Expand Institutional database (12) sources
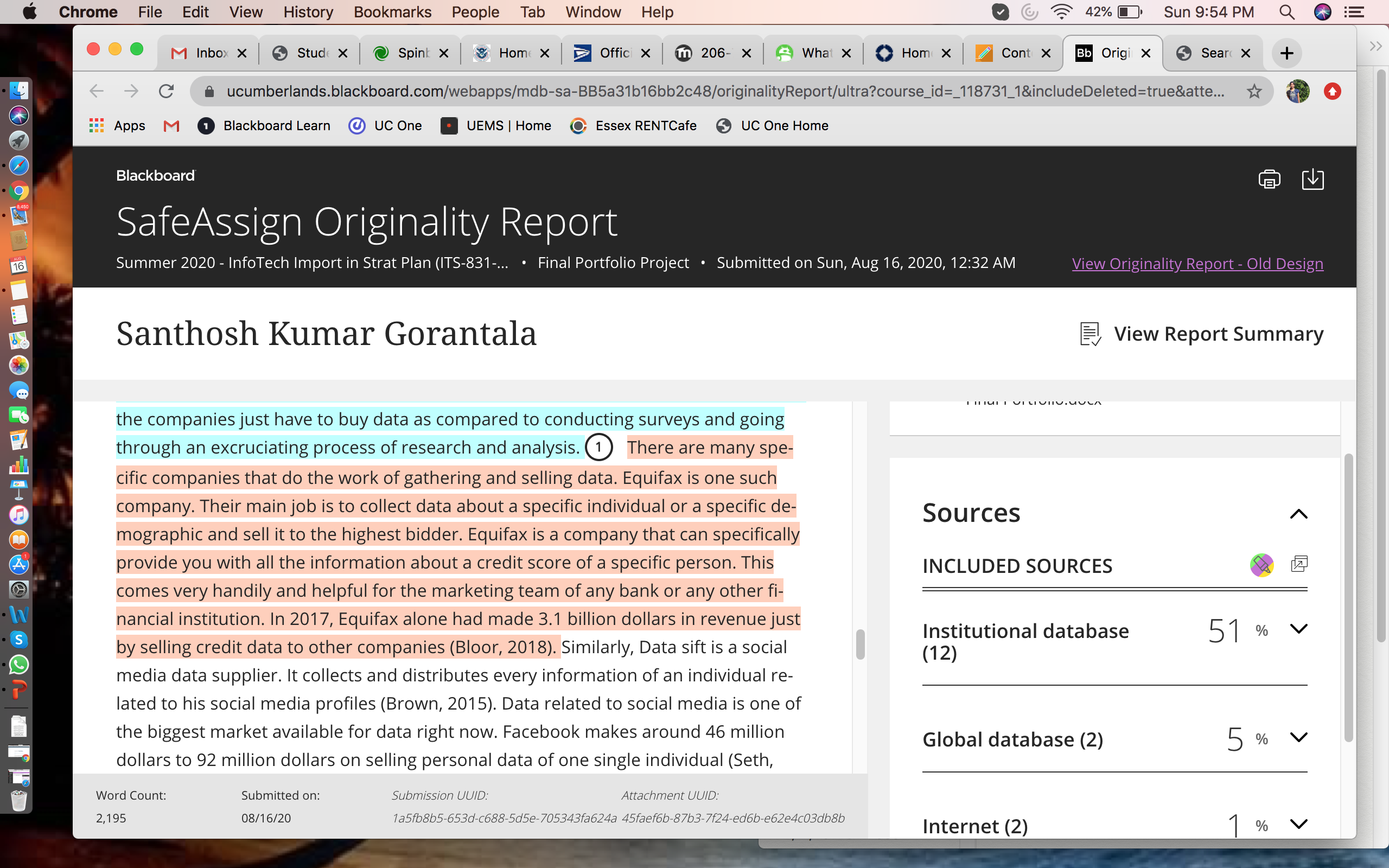 [1298, 629]
